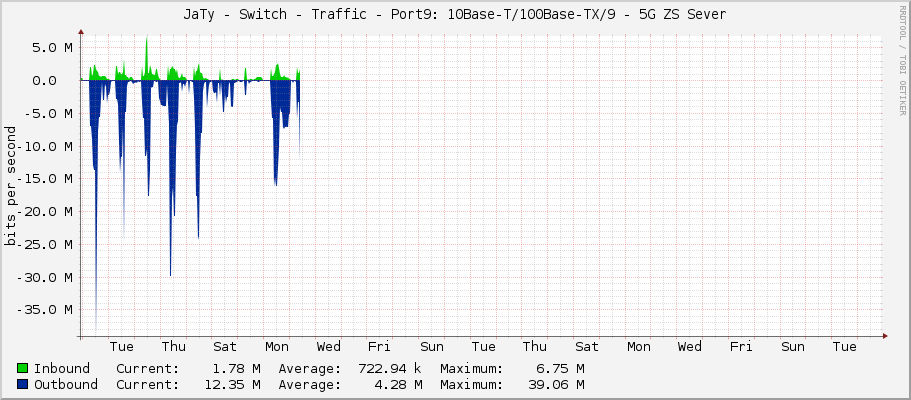The height and width of the screenshot is (400, 911).
Task: Click the red arrowhead topping the y-axis
Action: (81, 33)
